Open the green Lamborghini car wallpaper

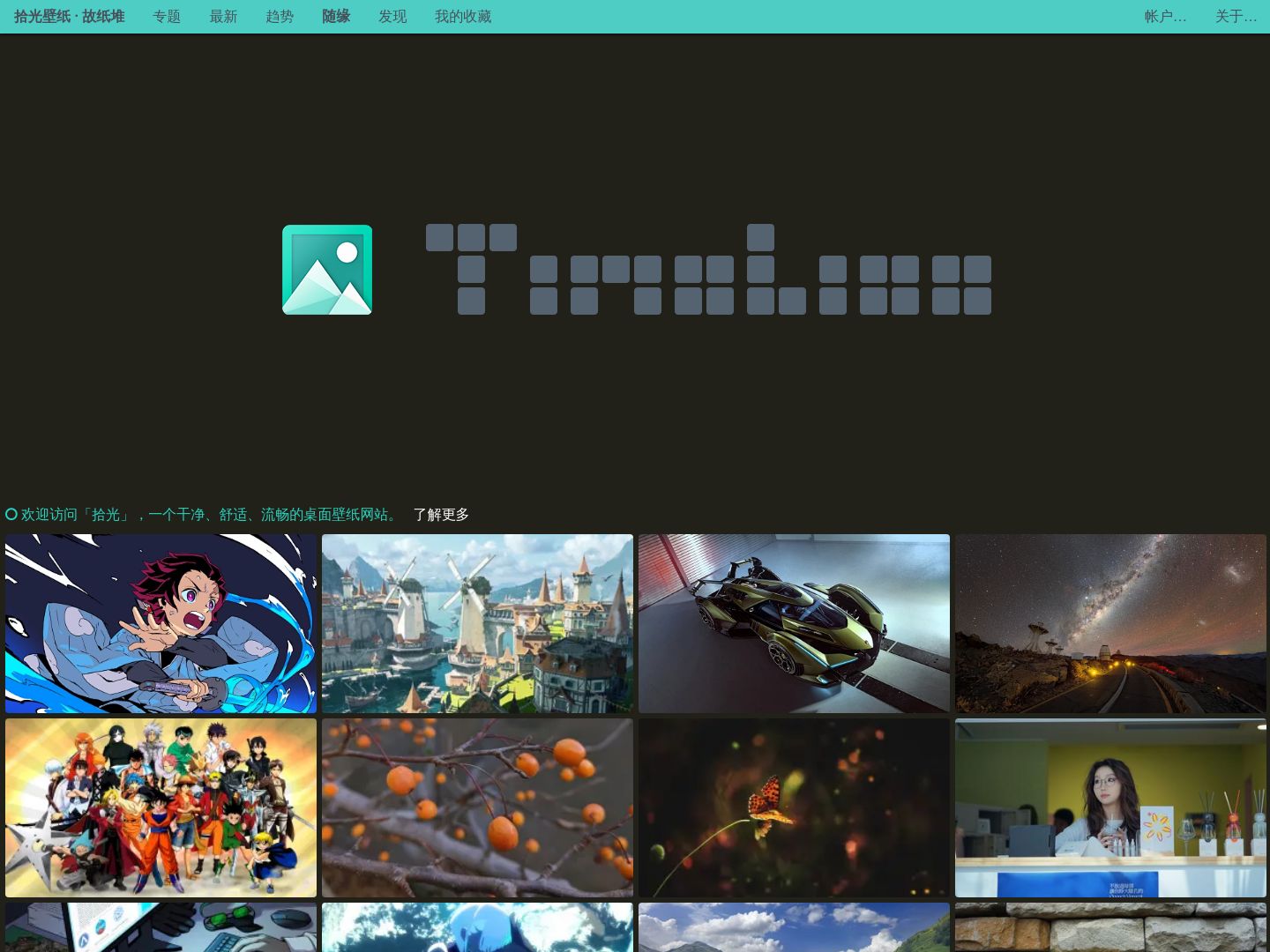click(x=794, y=623)
